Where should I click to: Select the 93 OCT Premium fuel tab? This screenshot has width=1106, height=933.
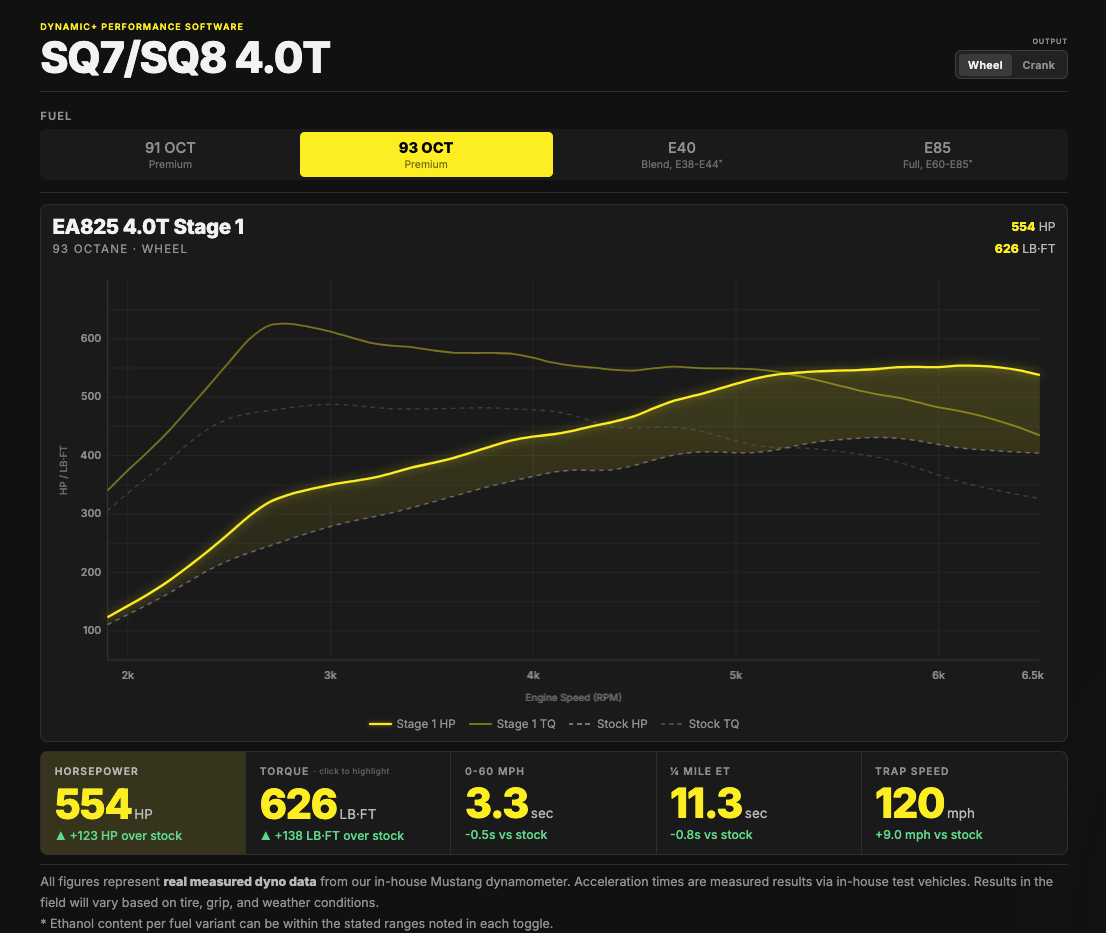(426, 154)
